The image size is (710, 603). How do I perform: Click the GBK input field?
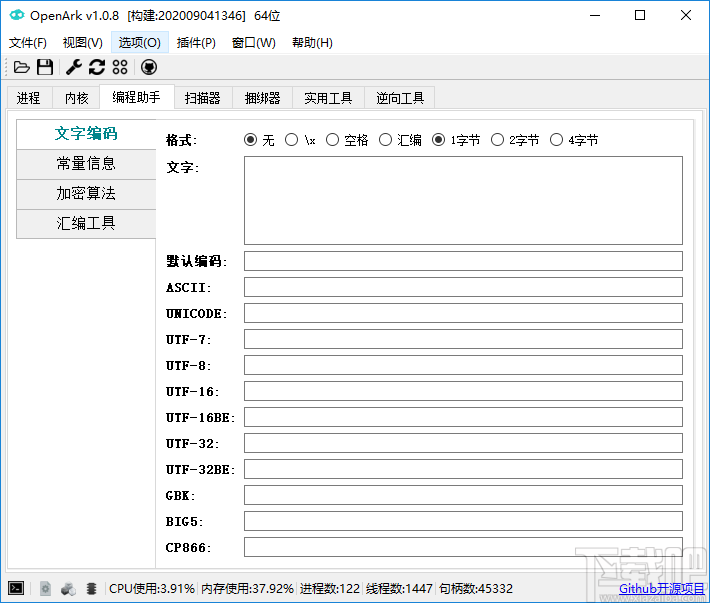coord(463,495)
